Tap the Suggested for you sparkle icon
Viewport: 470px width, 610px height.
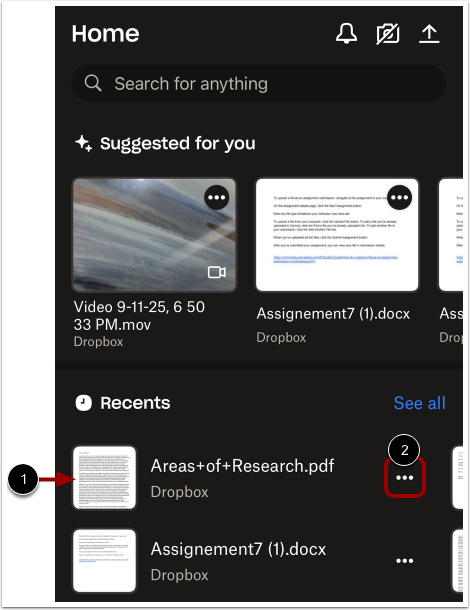[83, 143]
